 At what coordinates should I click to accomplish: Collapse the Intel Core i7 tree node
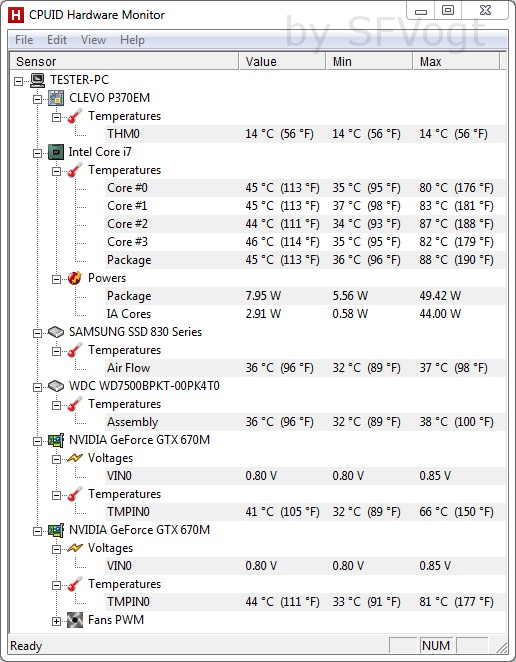pyautogui.click(x=37, y=153)
